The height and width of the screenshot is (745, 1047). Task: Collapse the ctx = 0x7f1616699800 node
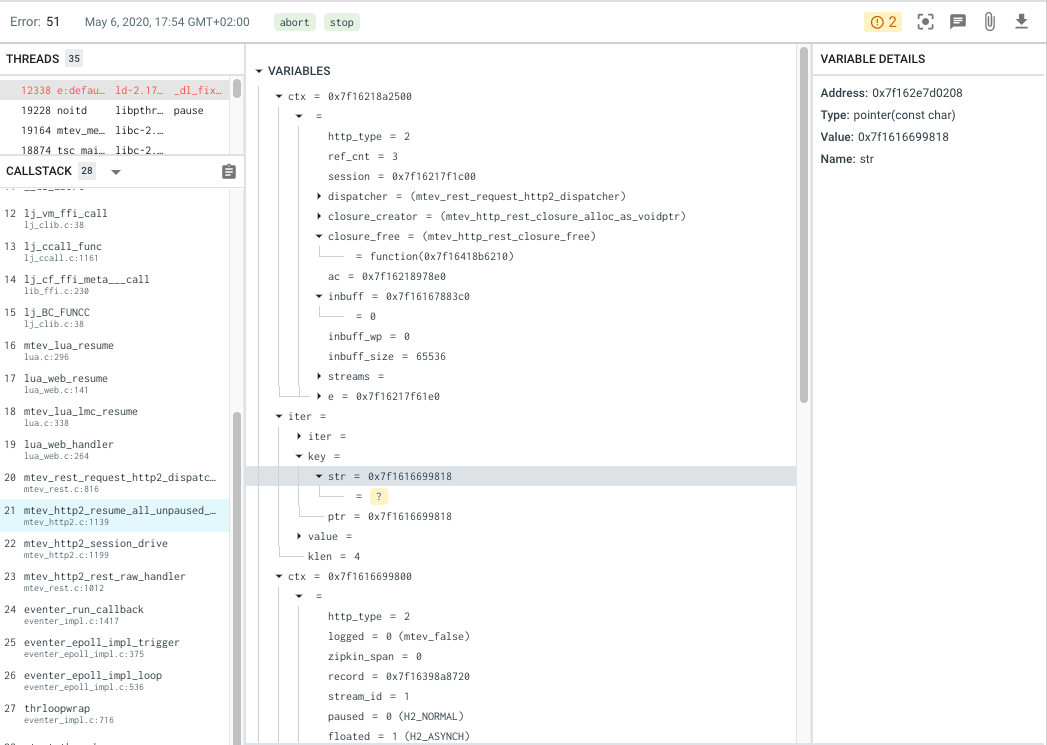[x=279, y=577]
